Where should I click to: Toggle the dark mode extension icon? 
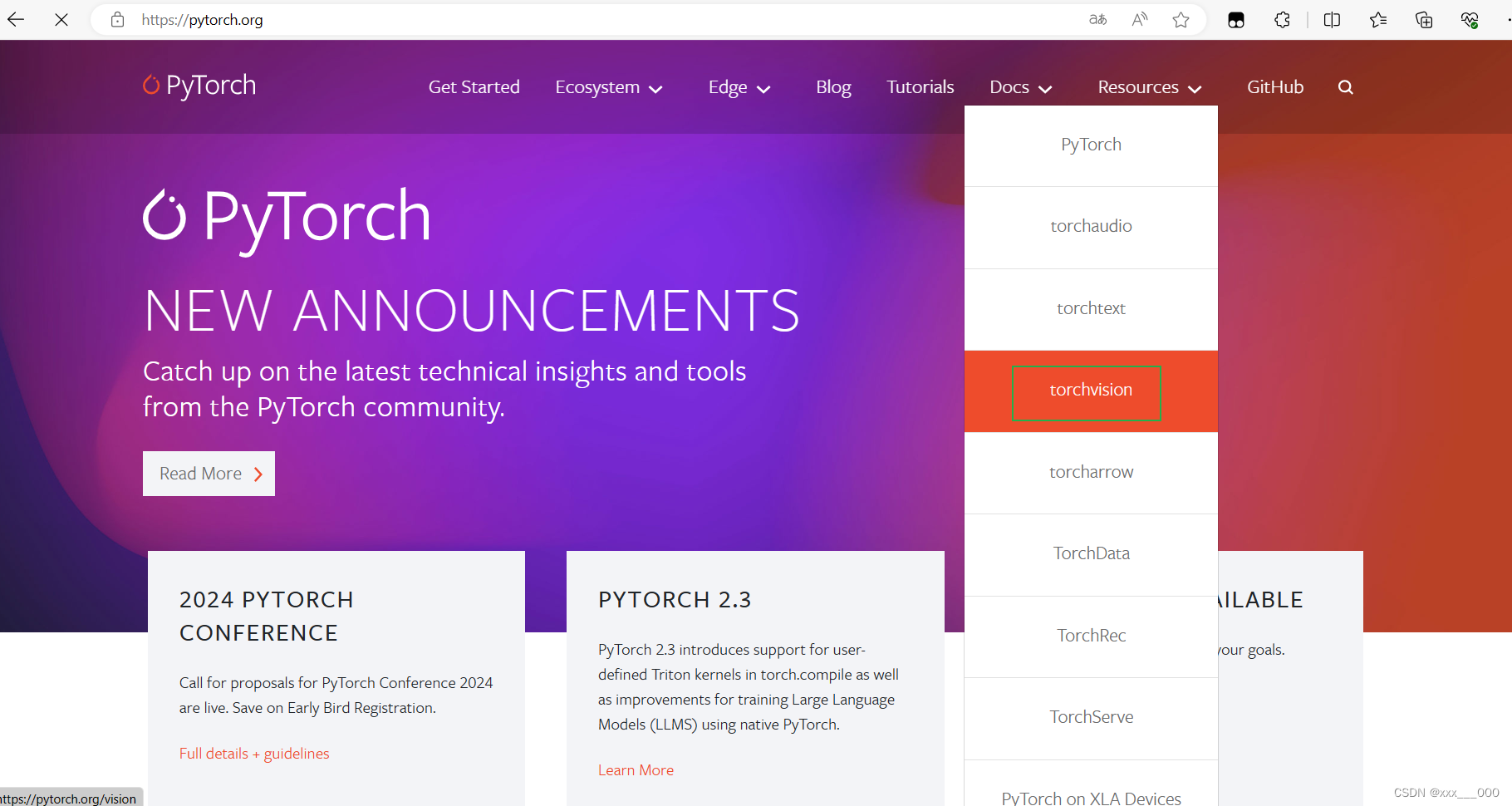click(x=1235, y=19)
